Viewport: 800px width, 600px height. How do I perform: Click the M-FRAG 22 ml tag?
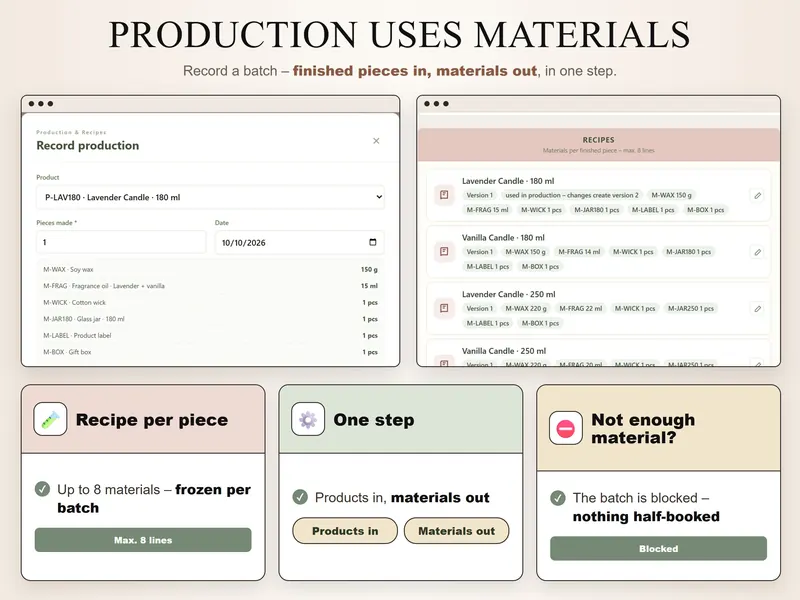click(x=581, y=308)
